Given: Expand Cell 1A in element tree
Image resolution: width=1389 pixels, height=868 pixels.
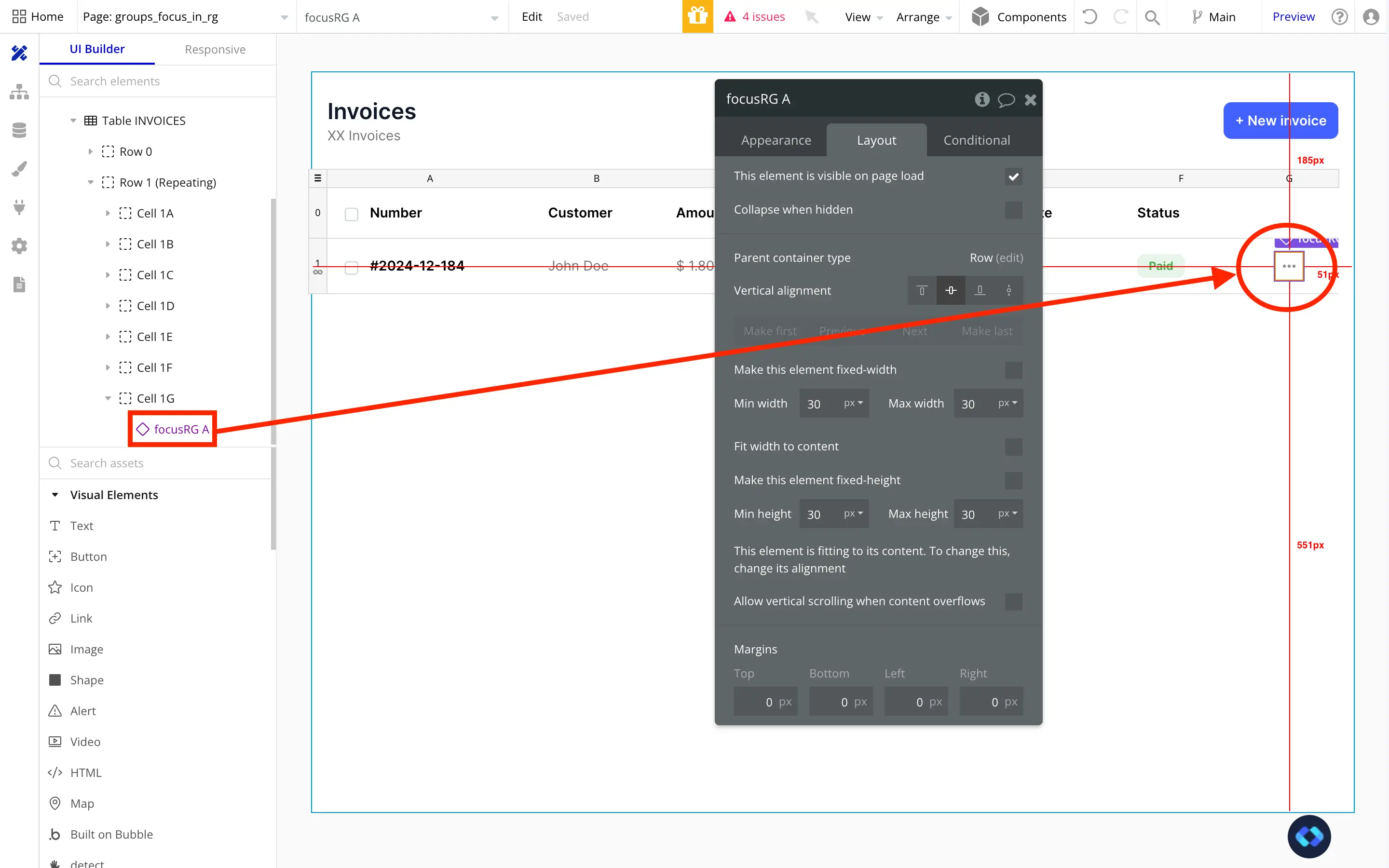Looking at the screenshot, I should [108, 214].
